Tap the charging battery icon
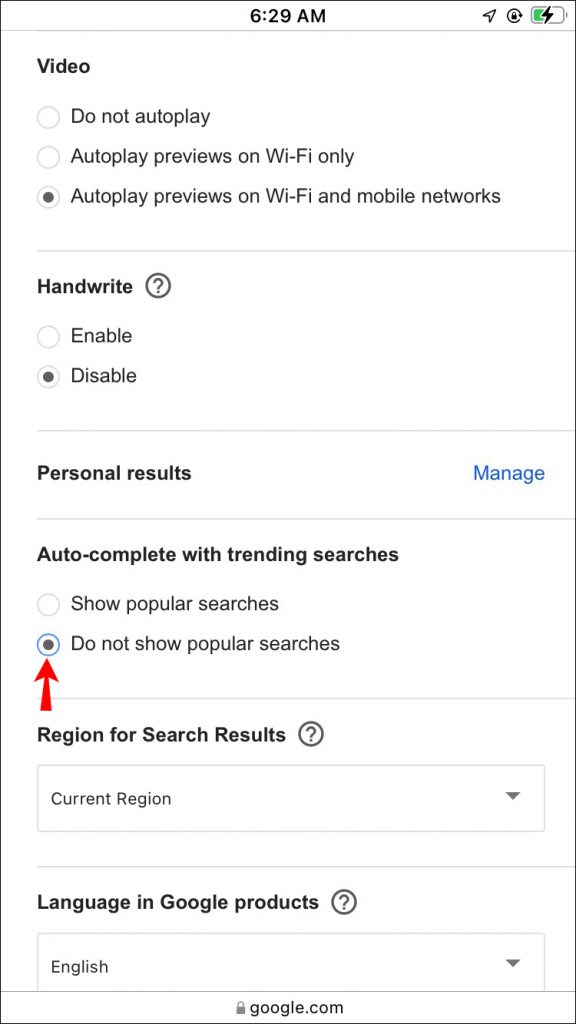This screenshot has height=1024, width=576. [543, 15]
